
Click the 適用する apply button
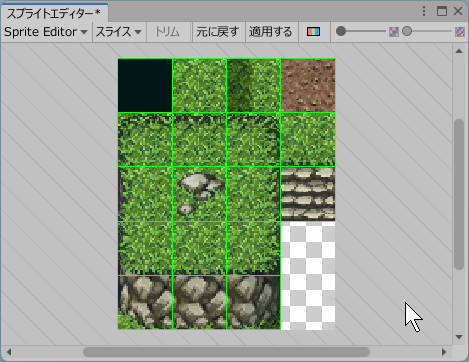pyautogui.click(x=271, y=32)
